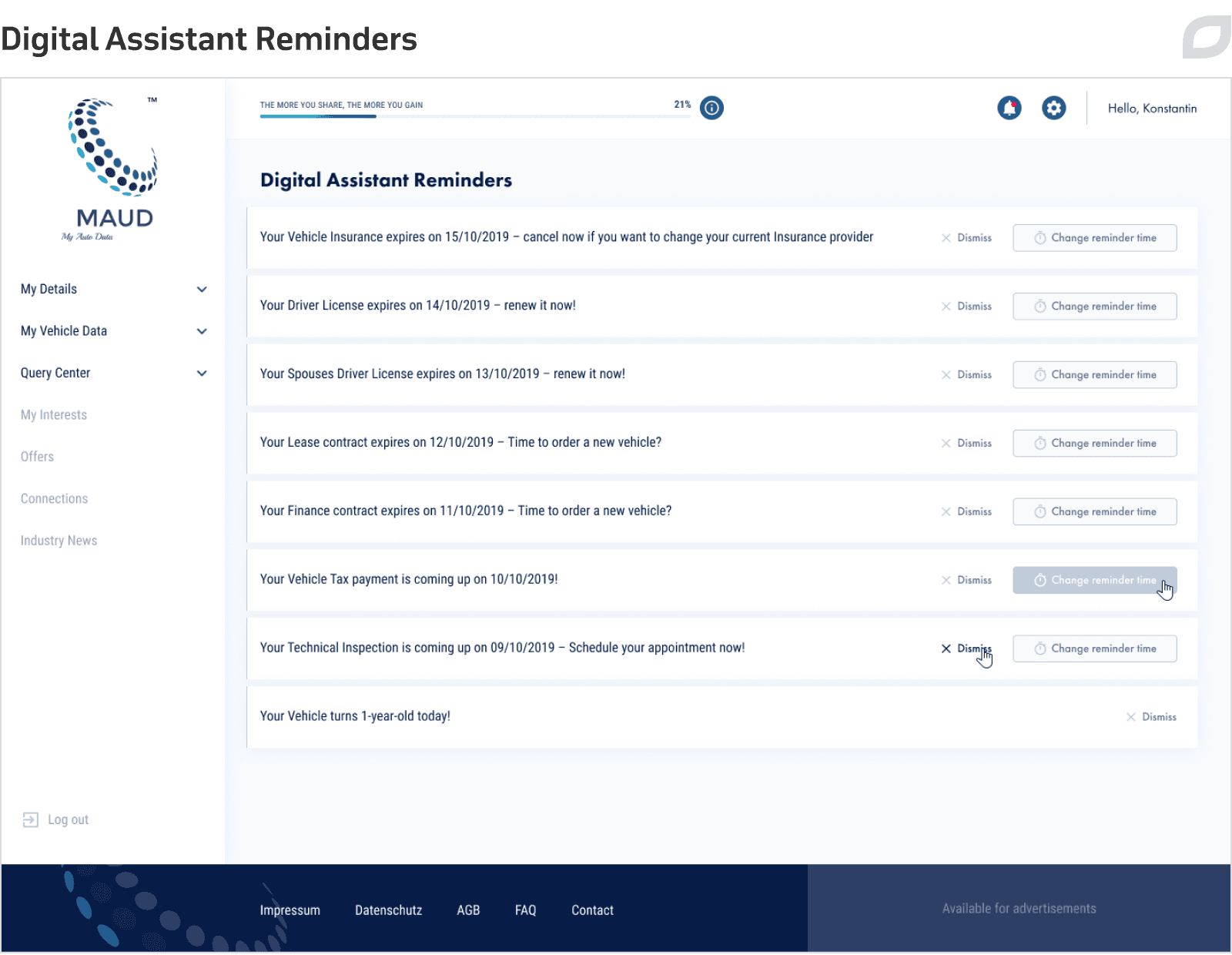Click the Log out arrow icon
The height and width of the screenshot is (955, 1232).
click(30, 819)
